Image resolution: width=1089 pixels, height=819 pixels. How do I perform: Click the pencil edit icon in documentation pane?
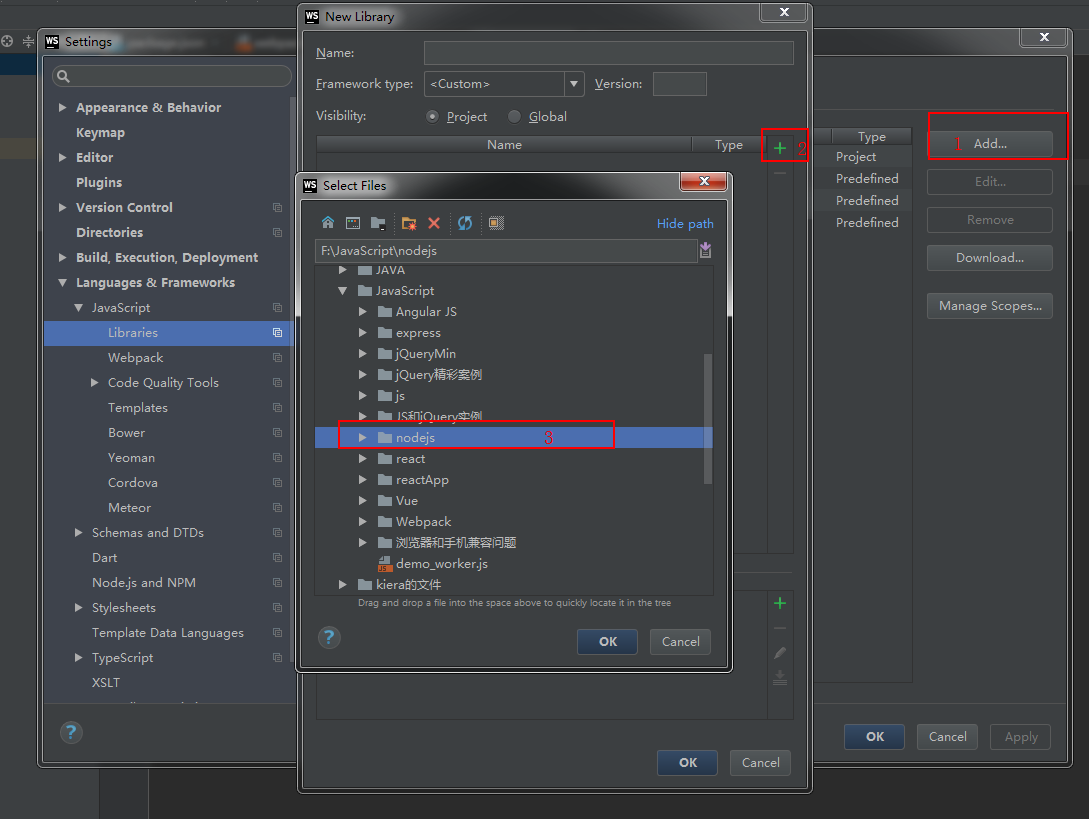(780, 653)
